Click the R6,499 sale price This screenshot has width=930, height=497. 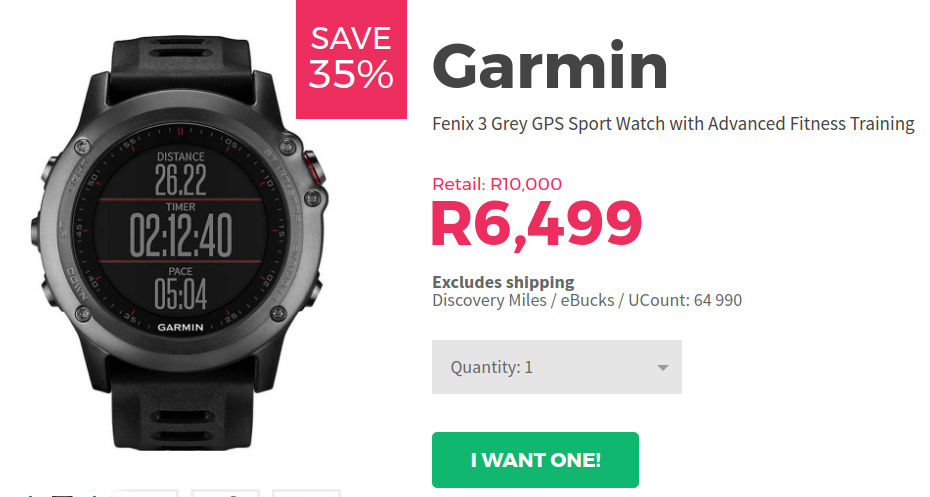point(537,224)
